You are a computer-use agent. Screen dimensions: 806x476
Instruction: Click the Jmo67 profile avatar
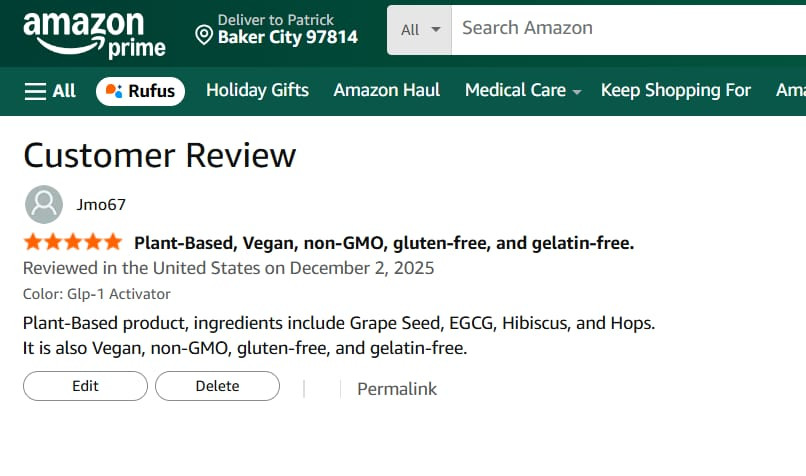click(x=43, y=204)
